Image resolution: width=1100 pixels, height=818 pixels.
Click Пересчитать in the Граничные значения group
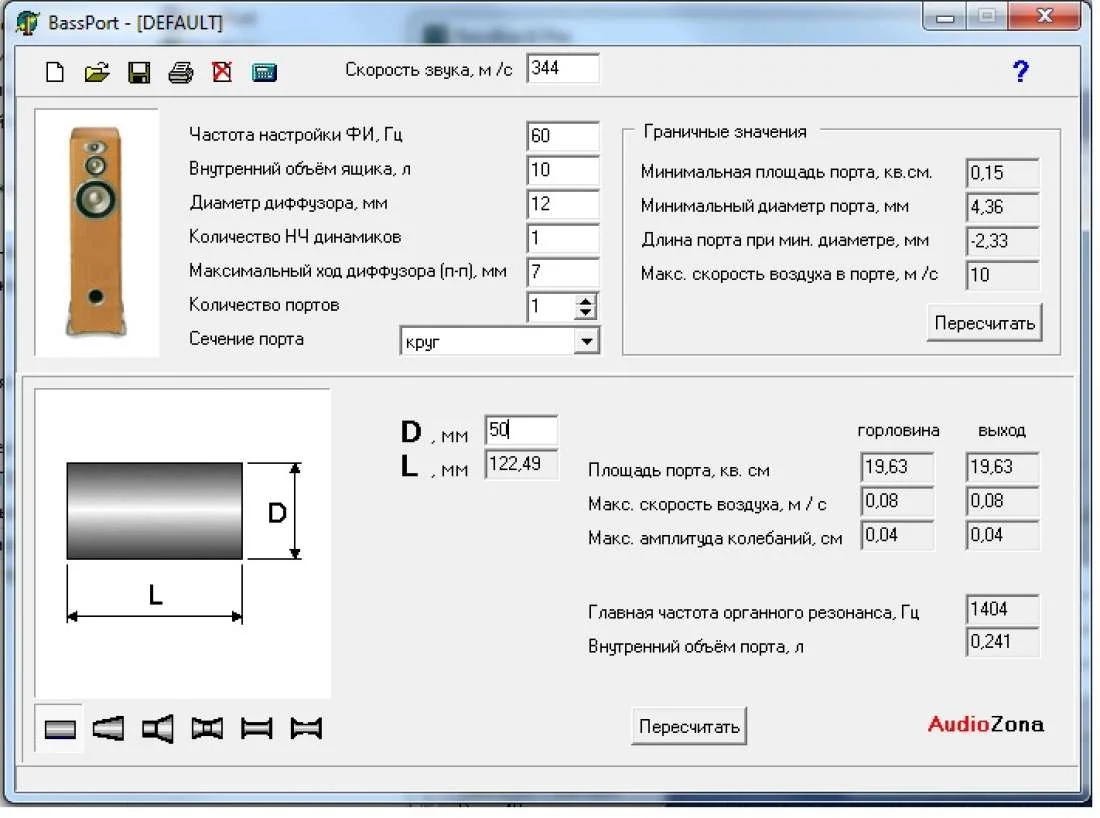(x=984, y=323)
